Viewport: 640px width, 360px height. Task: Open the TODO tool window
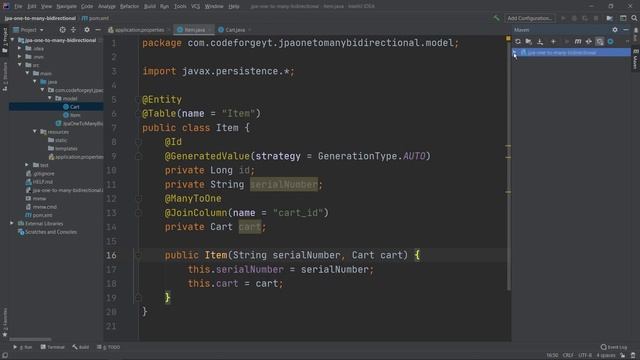[x=109, y=347]
